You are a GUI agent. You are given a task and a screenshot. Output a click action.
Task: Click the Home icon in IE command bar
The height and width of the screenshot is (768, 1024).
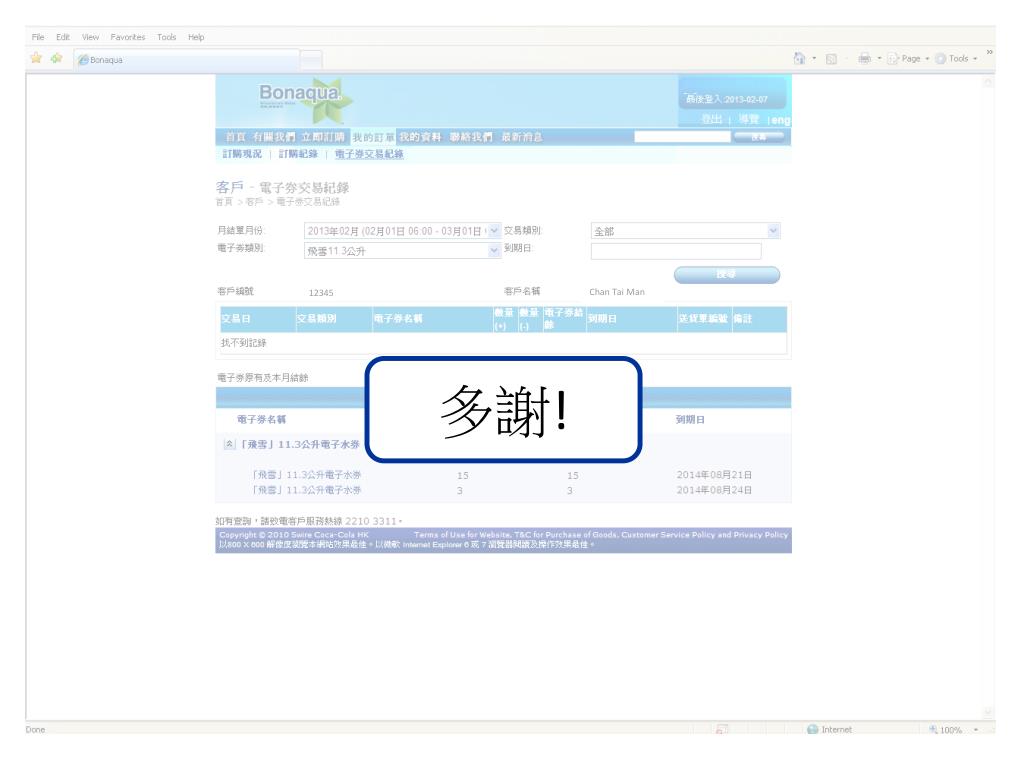pyautogui.click(x=799, y=58)
